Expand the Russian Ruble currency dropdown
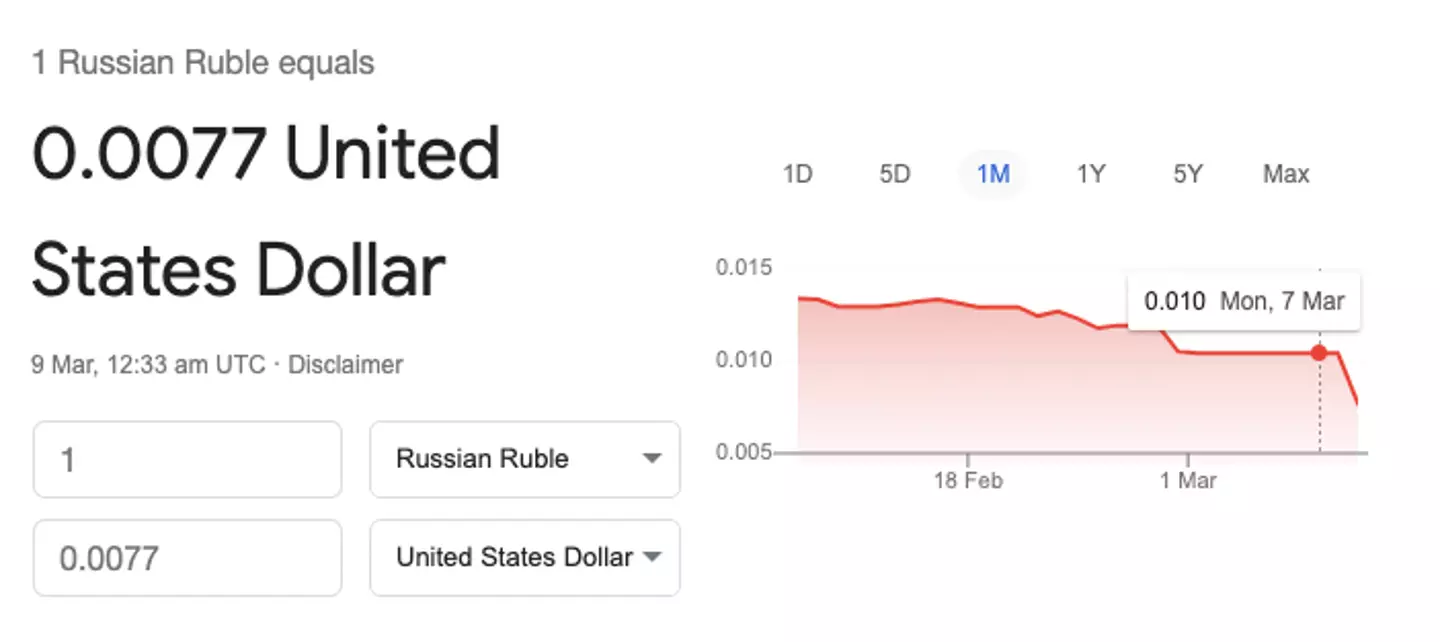 tap(525, 459)
